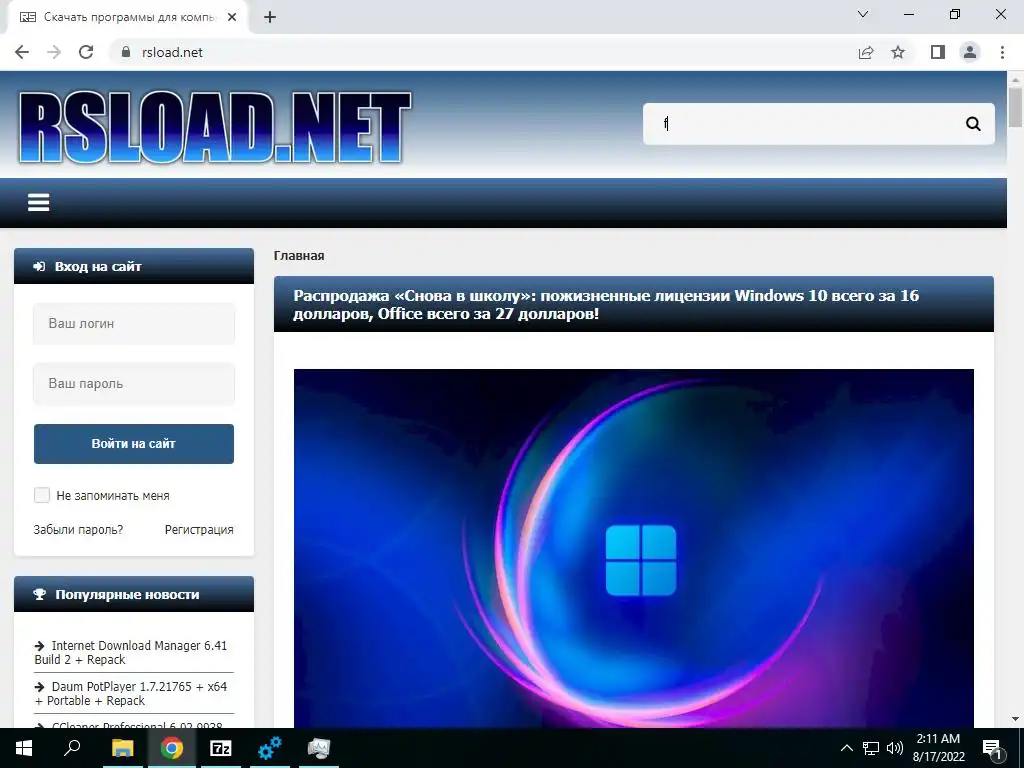Reload the page with refresh icon
The height and width of the screenshot is (768, 1024).
pyautogui.click(x=86, y=52)
